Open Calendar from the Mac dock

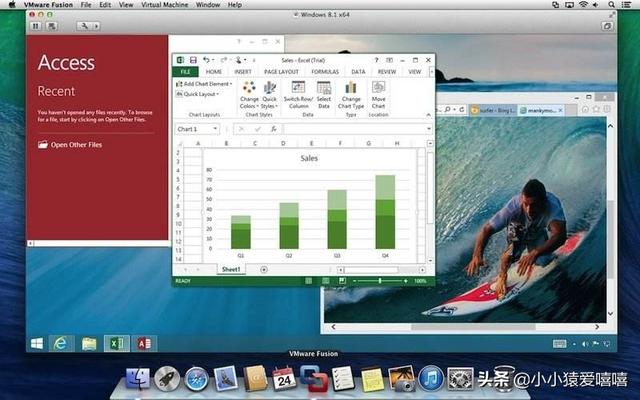point(284,378)
